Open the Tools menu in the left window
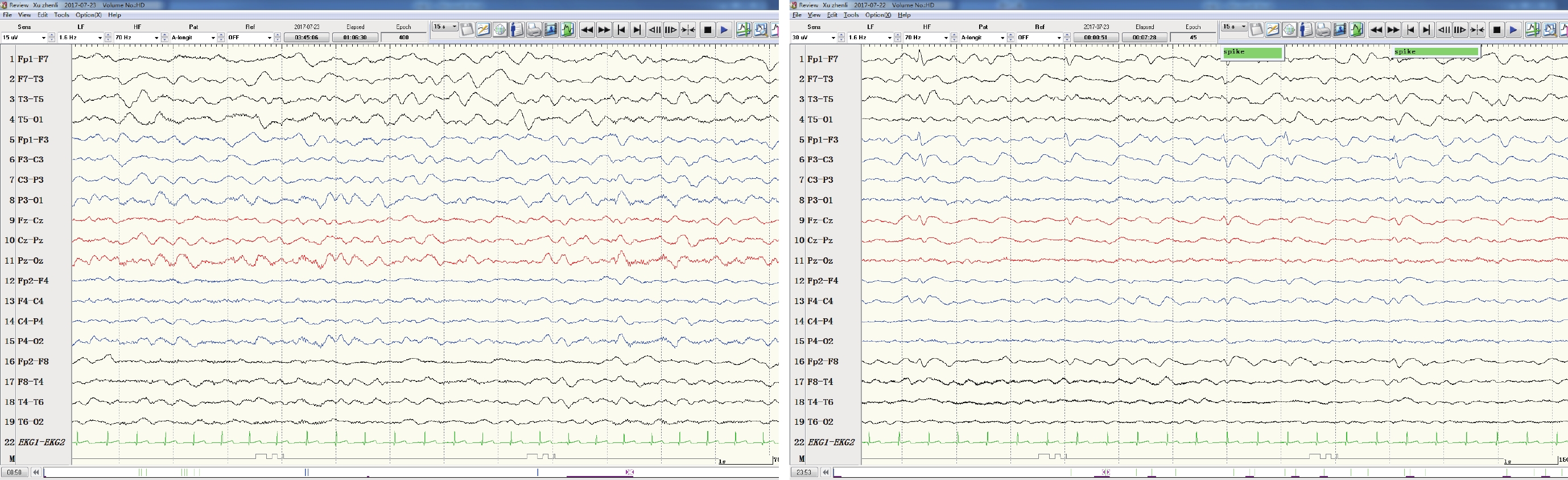The image size is (1568, 480). tap(61, 15)
